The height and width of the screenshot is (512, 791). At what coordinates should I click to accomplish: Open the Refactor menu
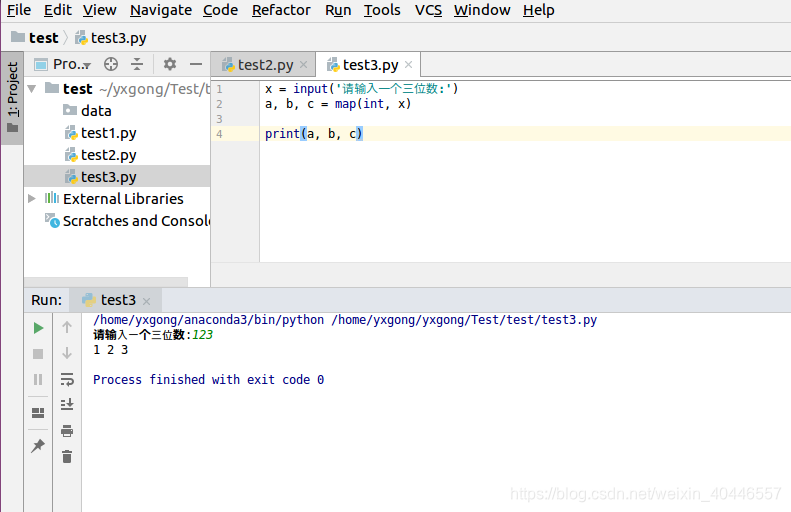click(x=281, y=10)
